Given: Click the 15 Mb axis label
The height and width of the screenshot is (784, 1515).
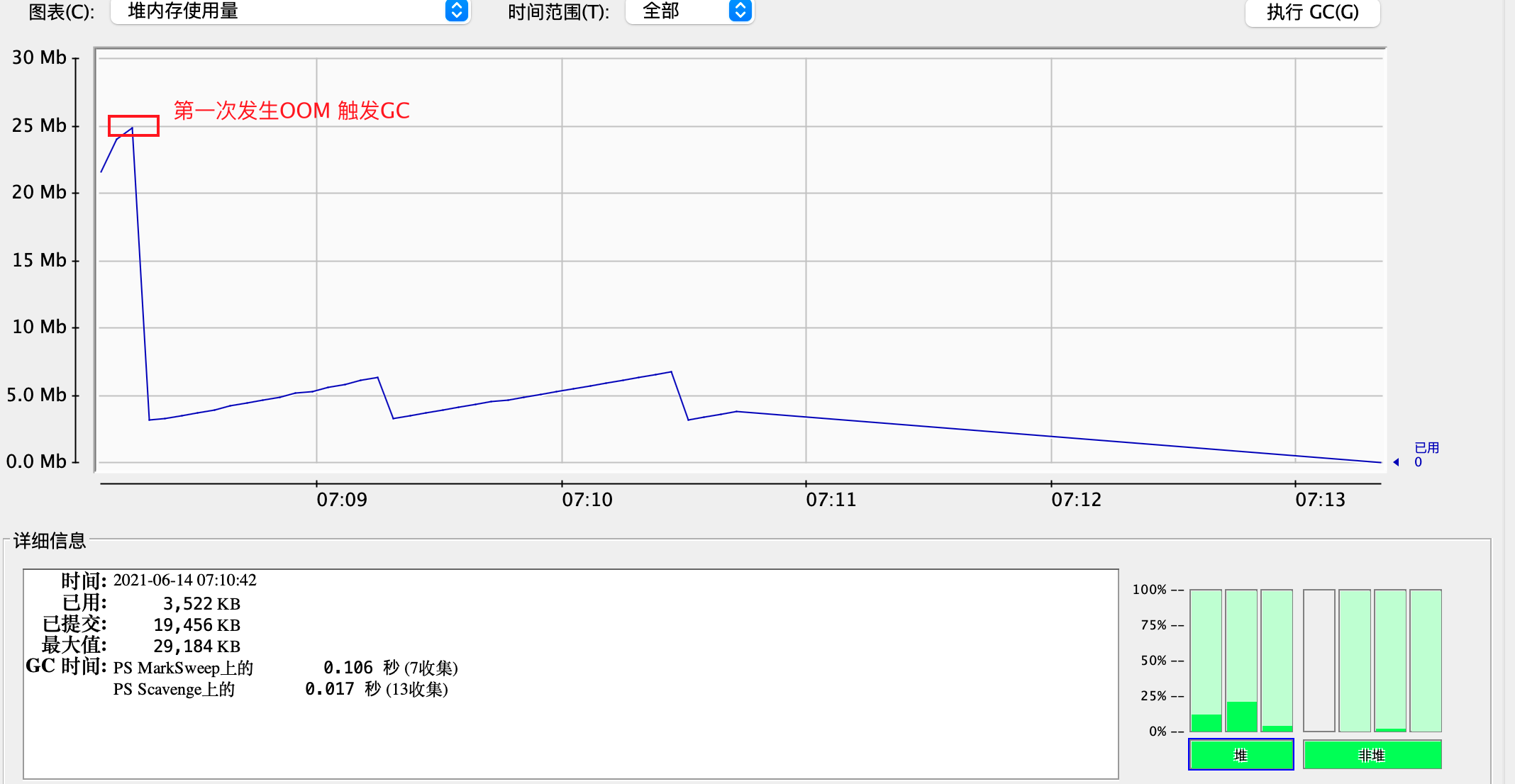Looking at the screenshot, I should click(39, 260).
